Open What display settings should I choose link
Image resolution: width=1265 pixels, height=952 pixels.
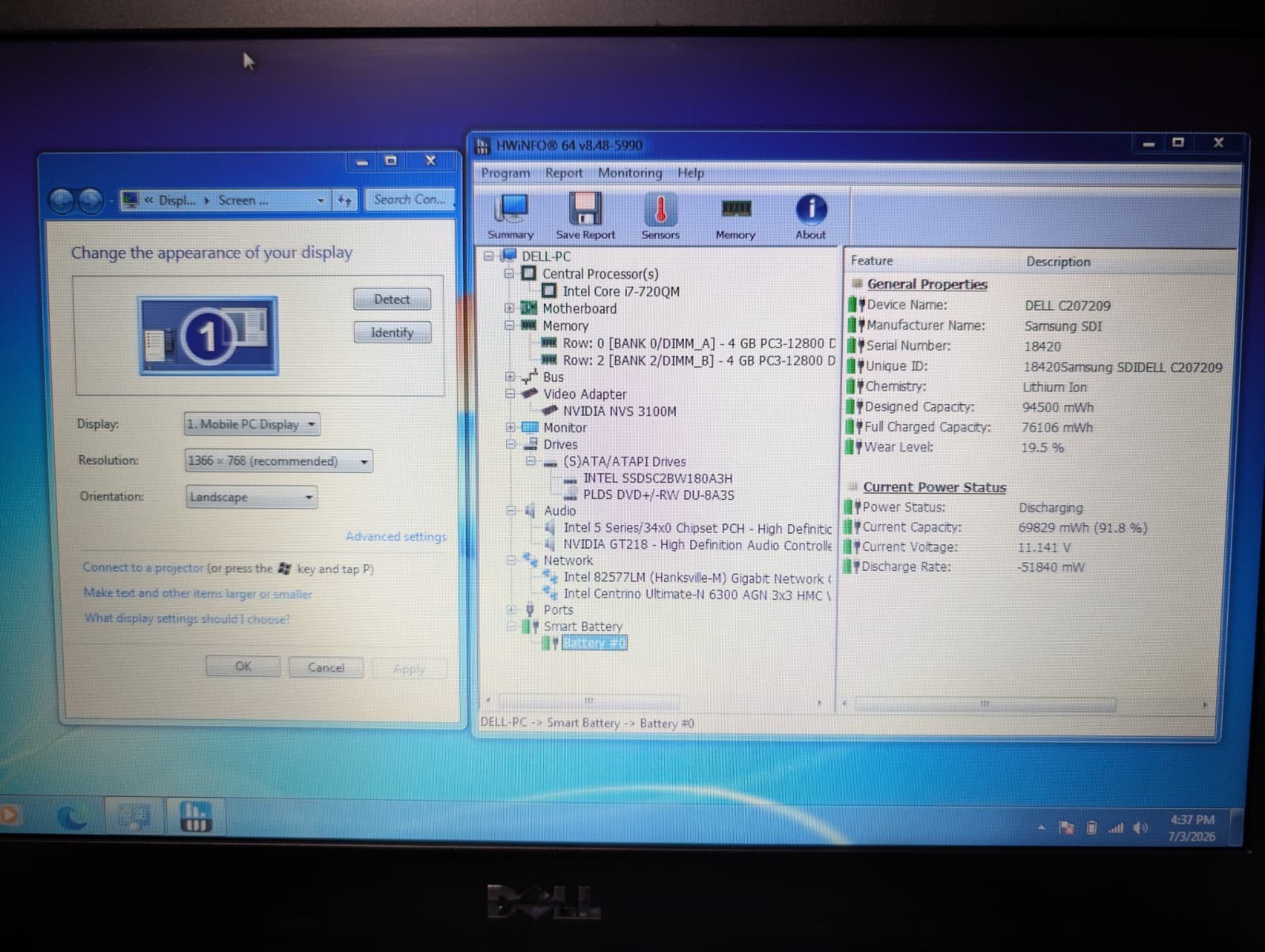click(x=187, y=618)
